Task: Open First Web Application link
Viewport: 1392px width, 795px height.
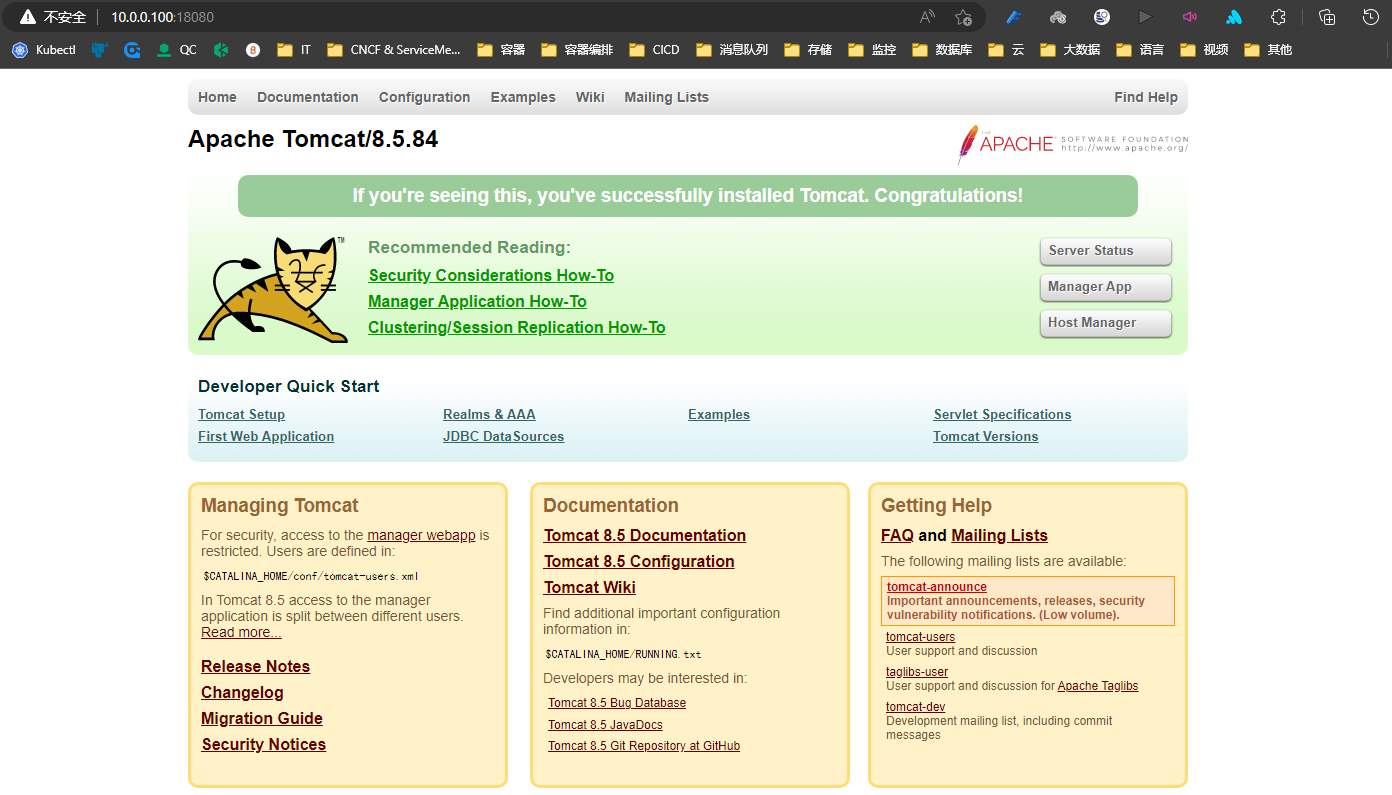Action: (266, 436)
